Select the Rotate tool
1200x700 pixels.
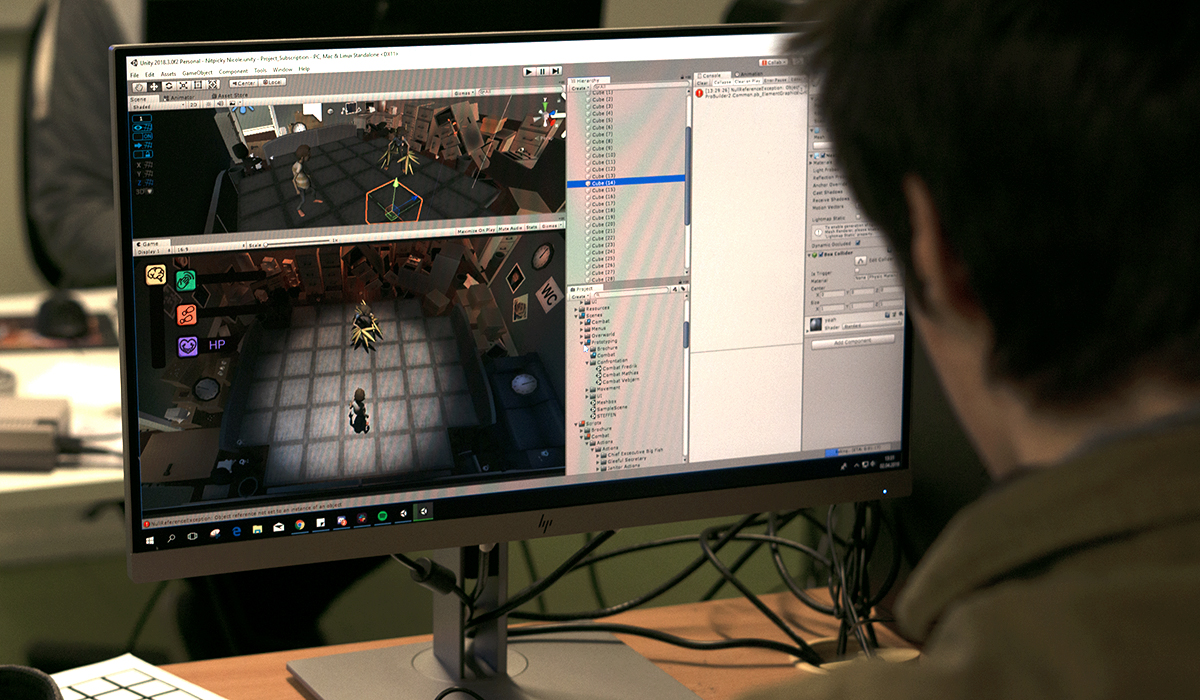(x=169, y=85)
